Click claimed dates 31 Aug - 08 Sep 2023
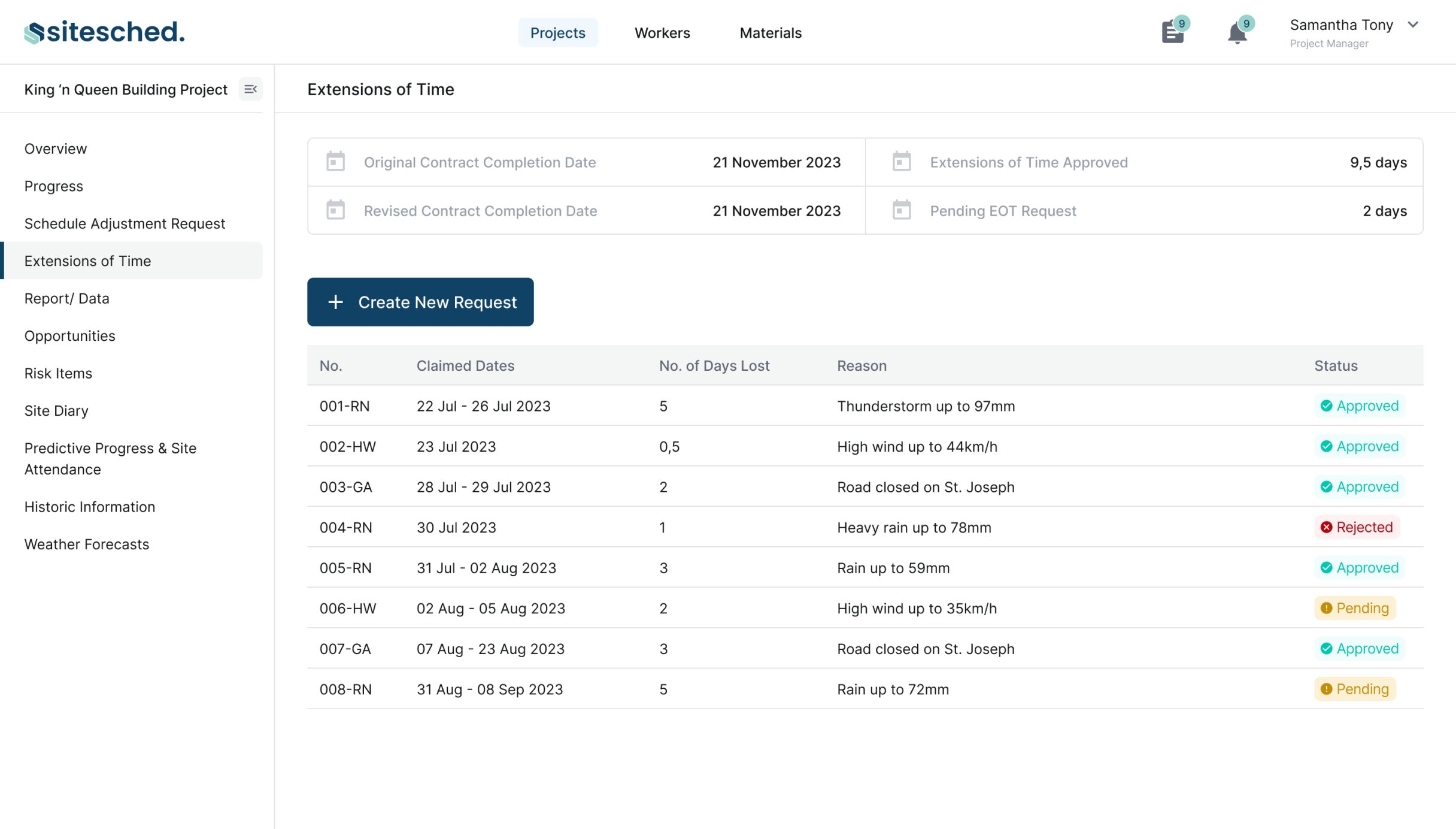The width and height of the screenshot is (1456, 829). click(490, 689)
